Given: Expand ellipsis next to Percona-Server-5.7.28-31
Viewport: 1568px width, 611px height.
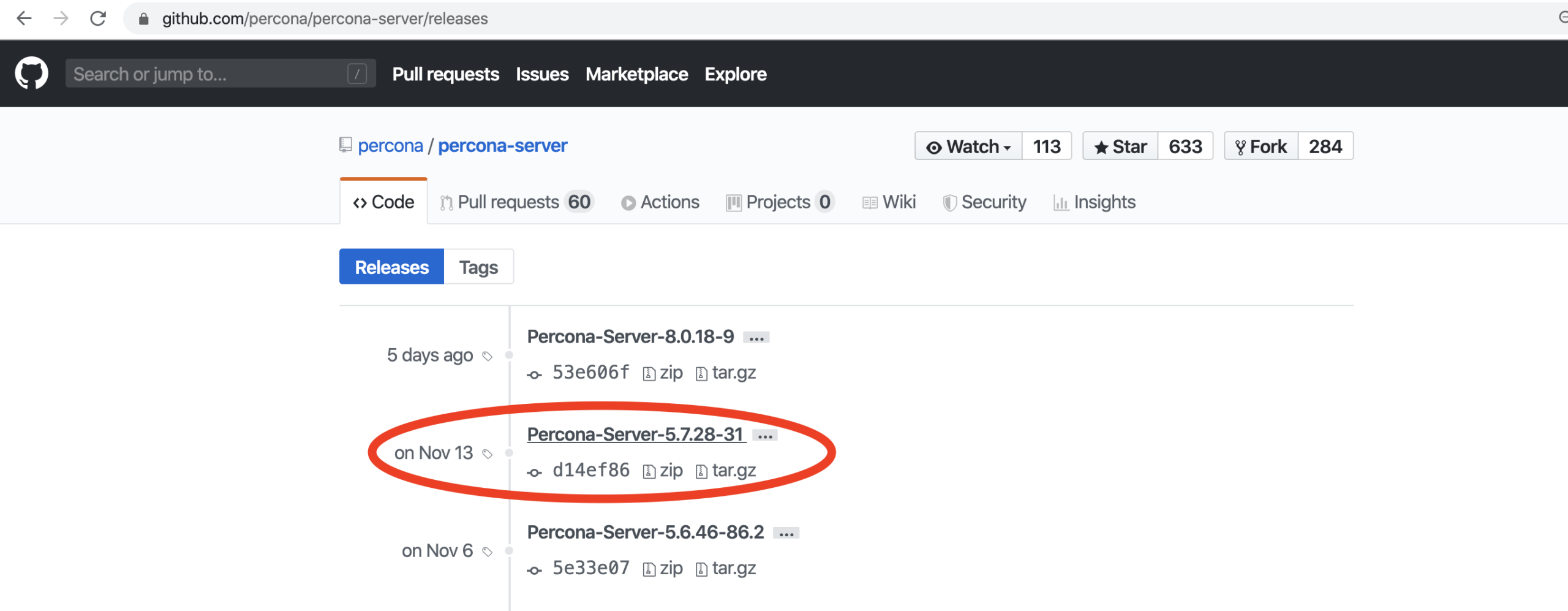Looking at the screenshot, I should coord(765,436).
